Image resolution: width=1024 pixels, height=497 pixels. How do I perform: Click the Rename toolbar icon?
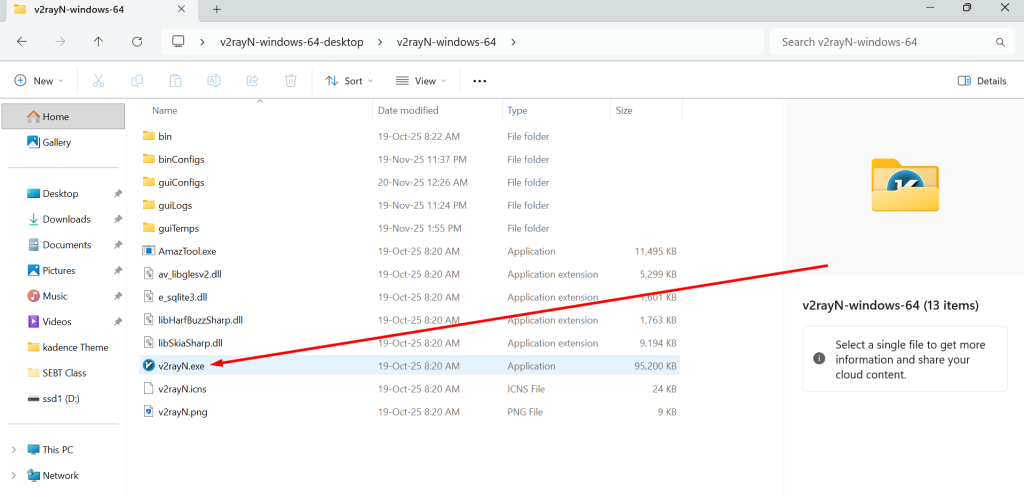[214, 81]
